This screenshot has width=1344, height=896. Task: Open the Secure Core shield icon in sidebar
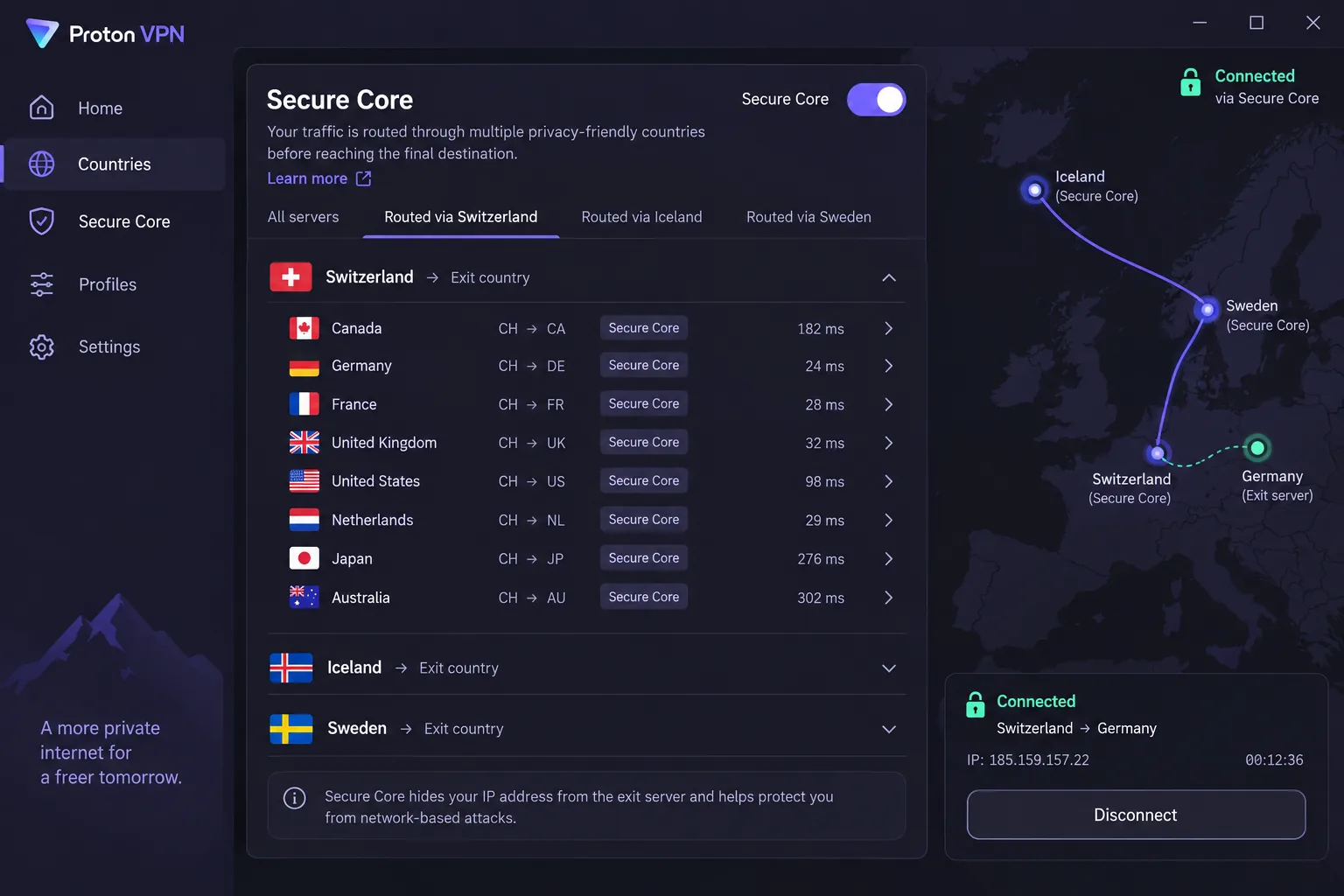point(41,221)
